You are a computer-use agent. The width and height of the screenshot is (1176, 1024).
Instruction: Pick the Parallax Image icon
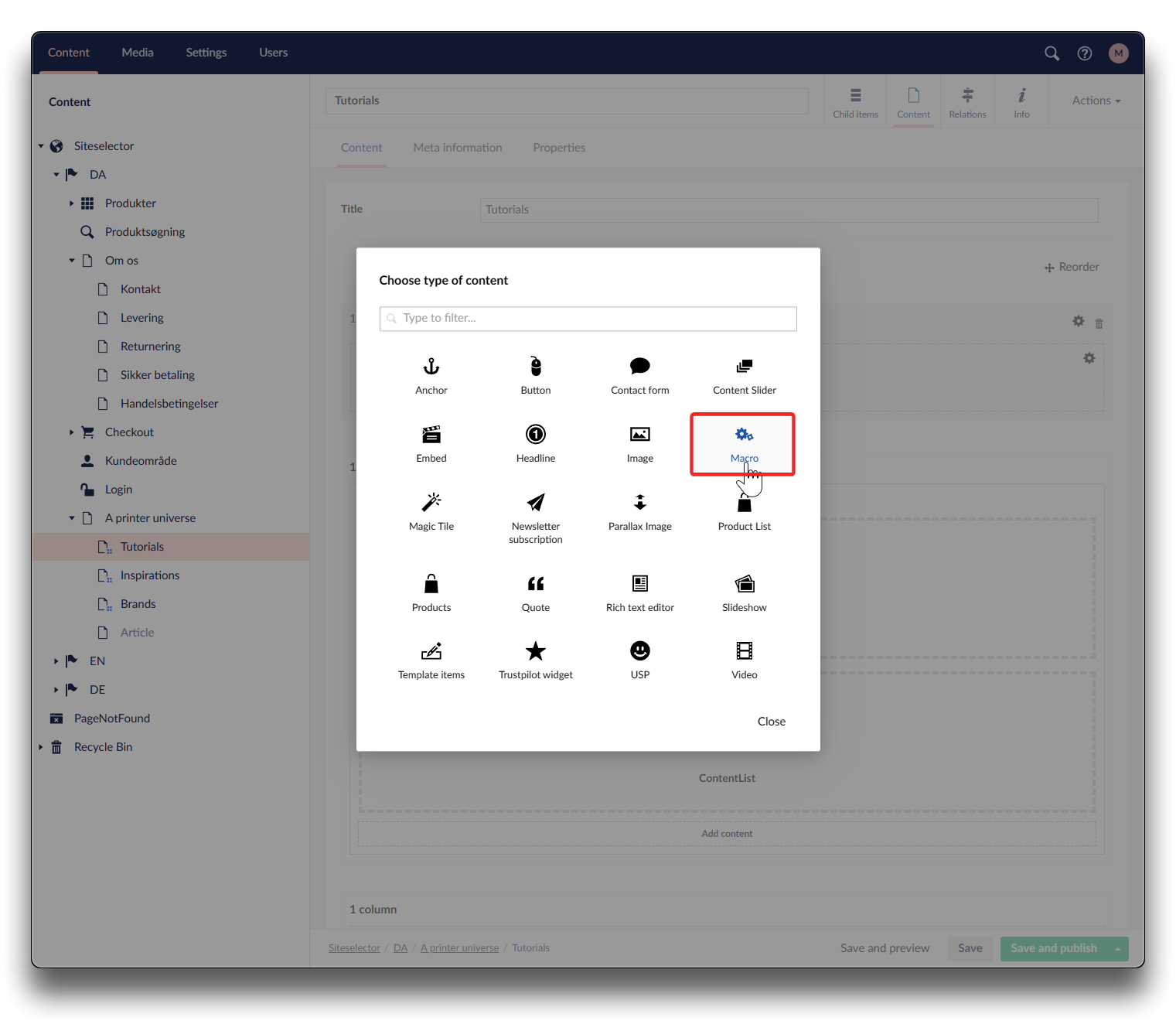[x=640, y=503]
